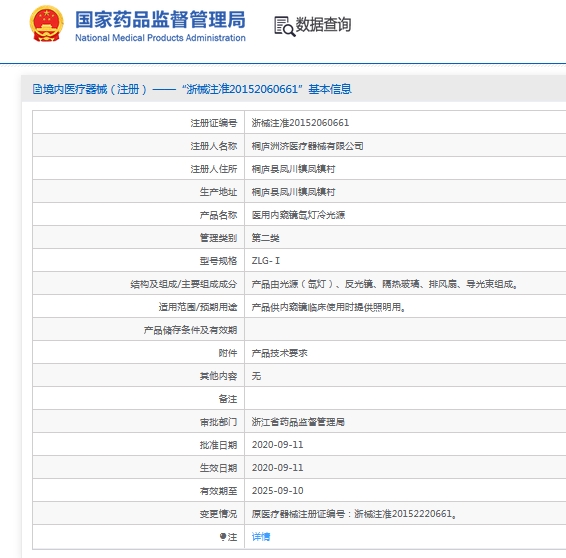Screen dimensions: 566x558
Task: Click the data query magnifier icon
Action: click(284, 26)
